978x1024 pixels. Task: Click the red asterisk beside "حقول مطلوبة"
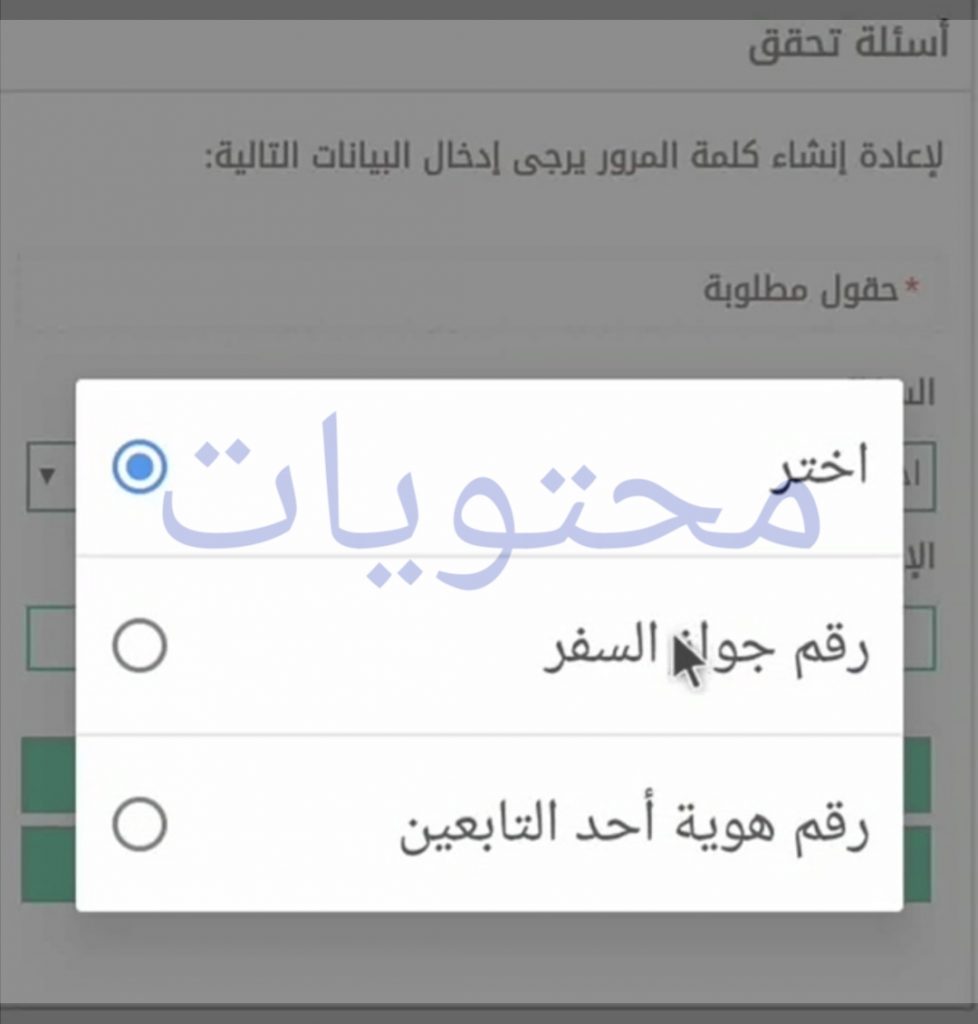(x=911, y=288)
